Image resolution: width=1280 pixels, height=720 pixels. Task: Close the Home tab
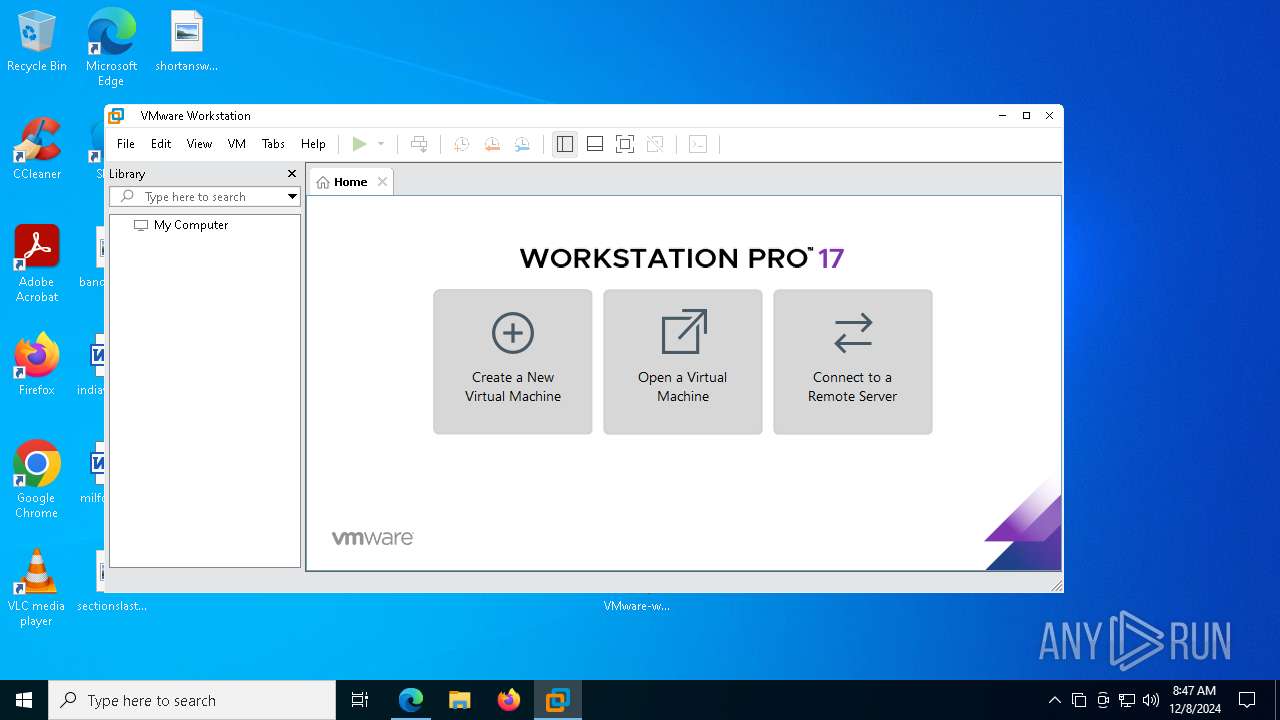[382, 182]
